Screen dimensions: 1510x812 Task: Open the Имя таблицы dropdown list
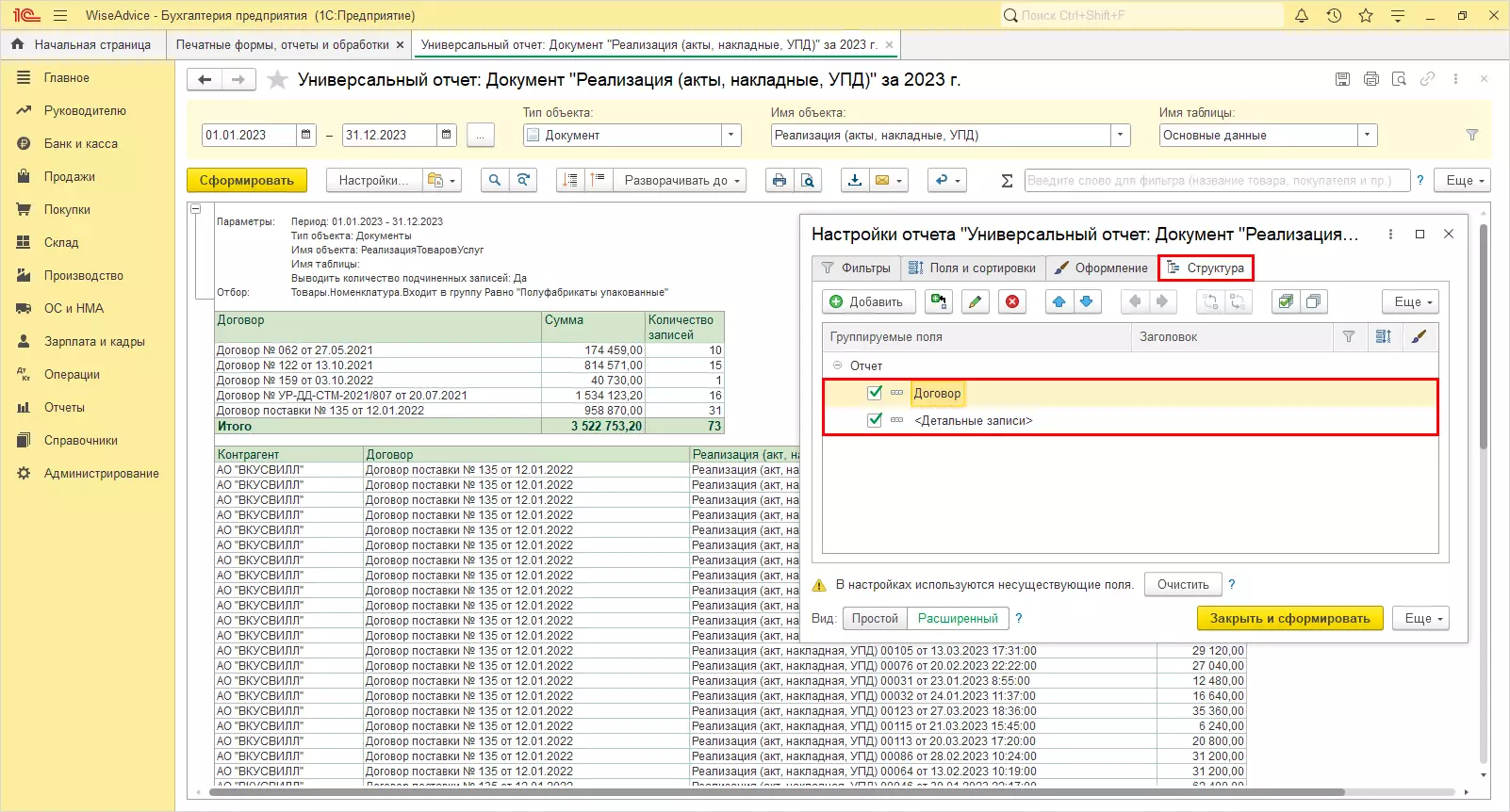pos(1367,135)
